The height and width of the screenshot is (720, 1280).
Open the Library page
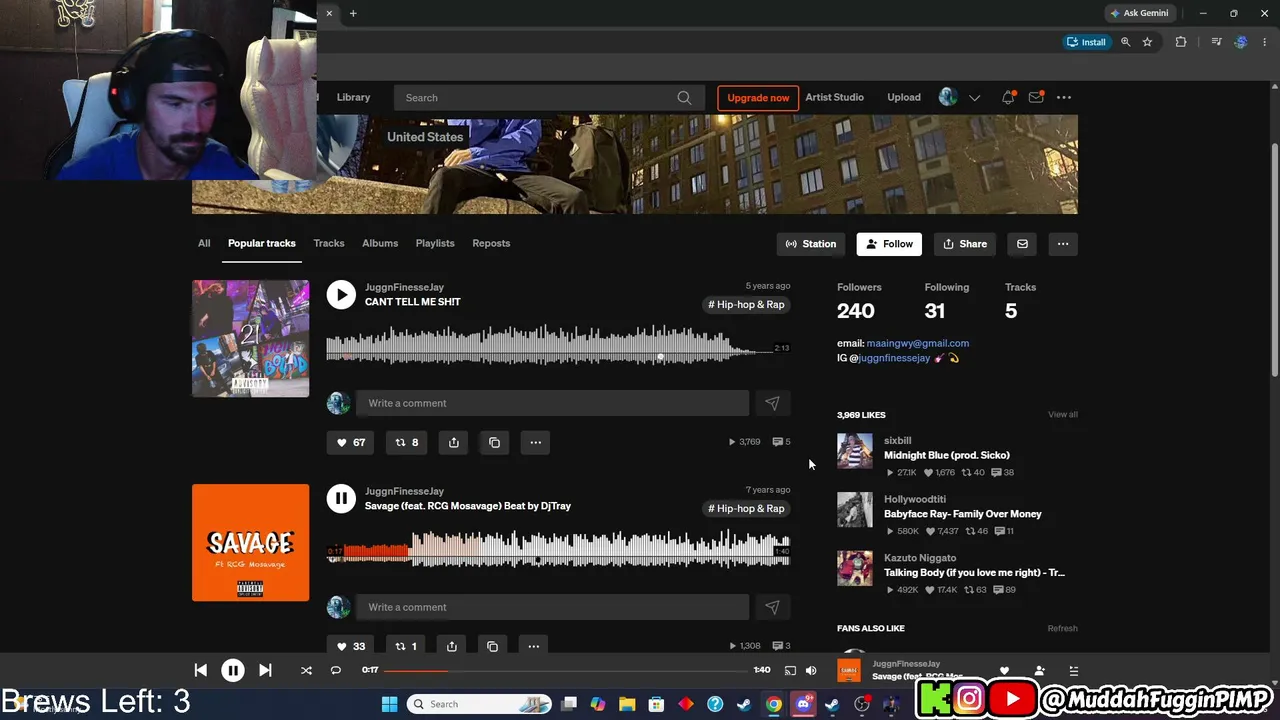353,97
